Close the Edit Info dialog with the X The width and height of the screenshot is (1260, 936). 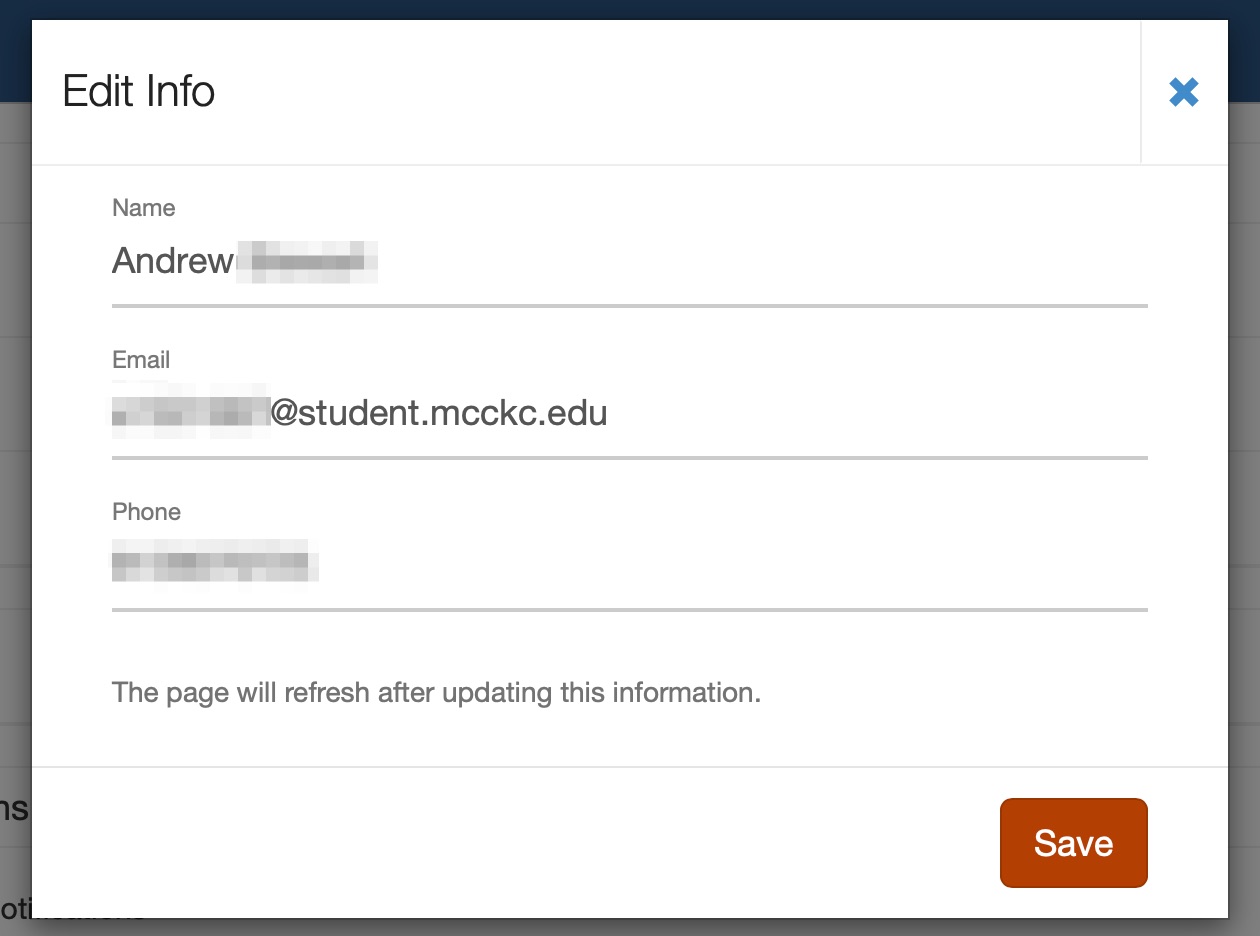1184,93
